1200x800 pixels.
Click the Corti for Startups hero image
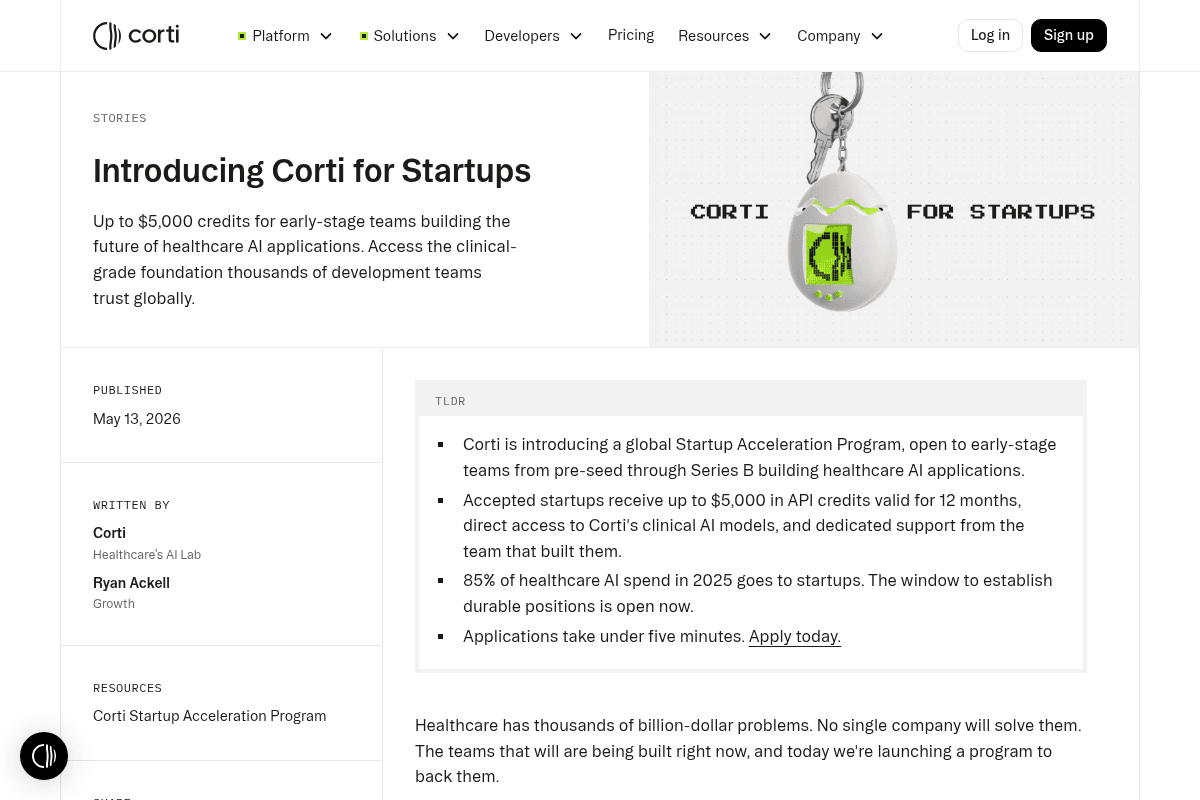click(x=894, y=209)
